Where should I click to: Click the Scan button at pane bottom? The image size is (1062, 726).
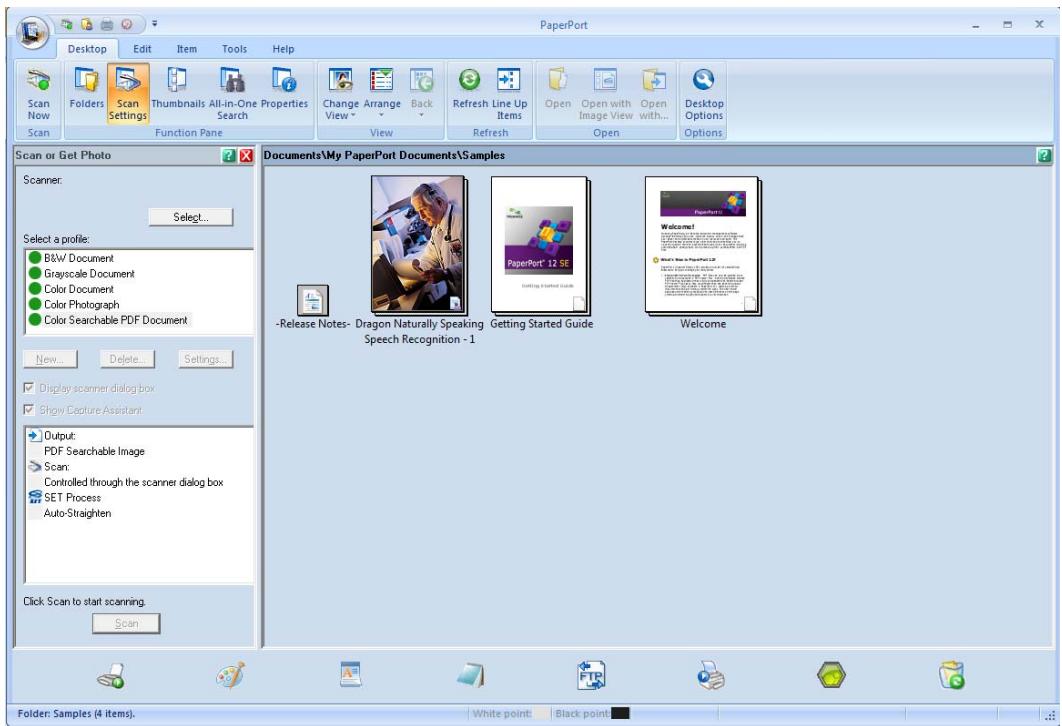(x=126, y=623)
